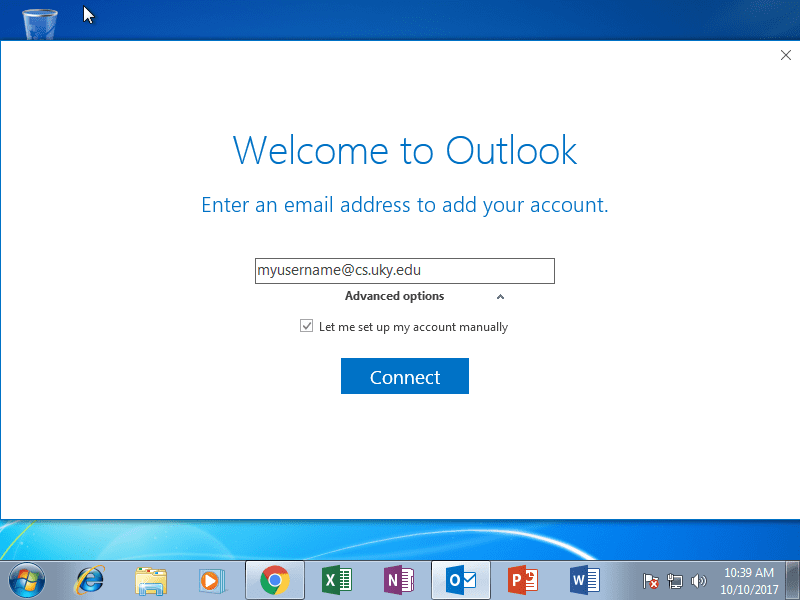
Task: Close the Welcome to Outlook dialog
Action: coord(786,55)
